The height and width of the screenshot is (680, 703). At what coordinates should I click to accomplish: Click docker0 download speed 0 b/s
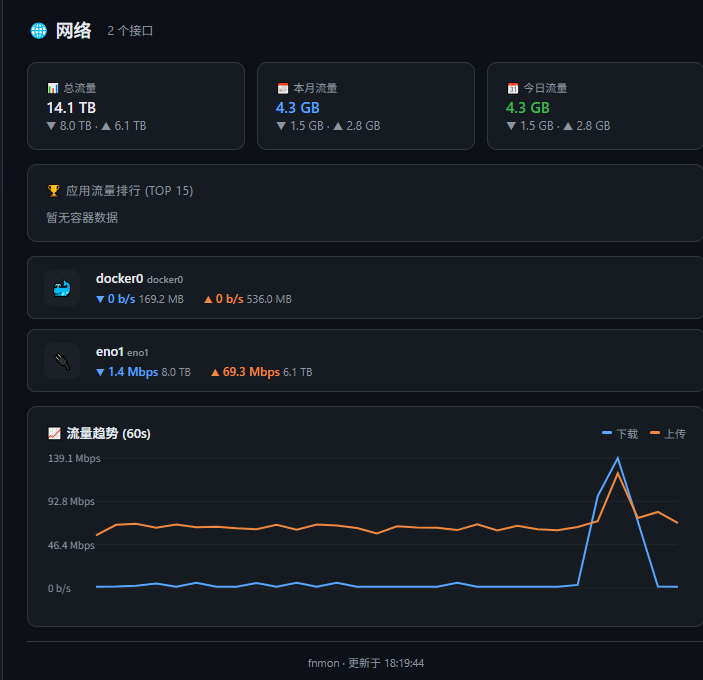pos(122,299)
